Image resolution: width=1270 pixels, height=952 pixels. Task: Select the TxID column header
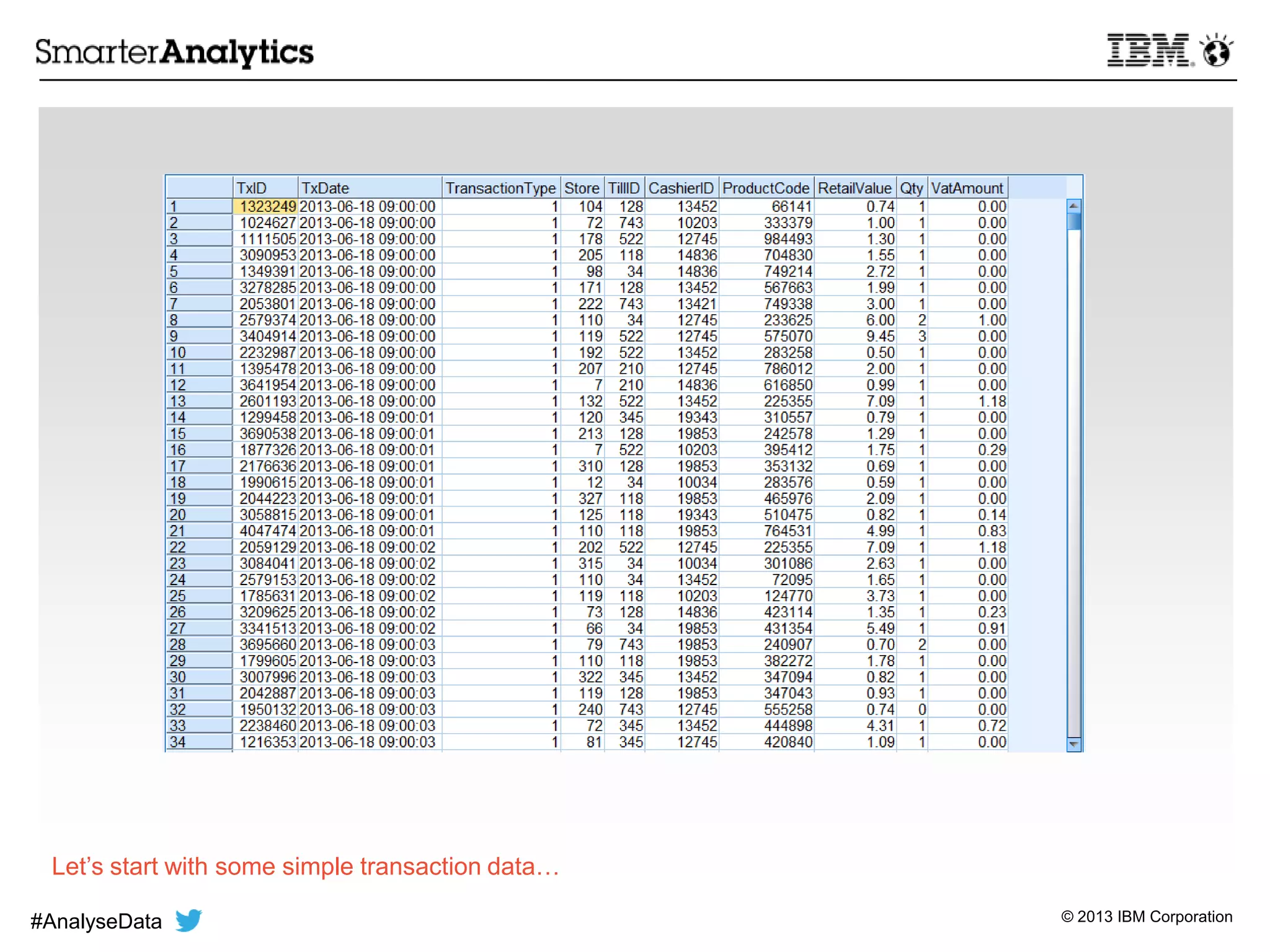click(265, 188)
